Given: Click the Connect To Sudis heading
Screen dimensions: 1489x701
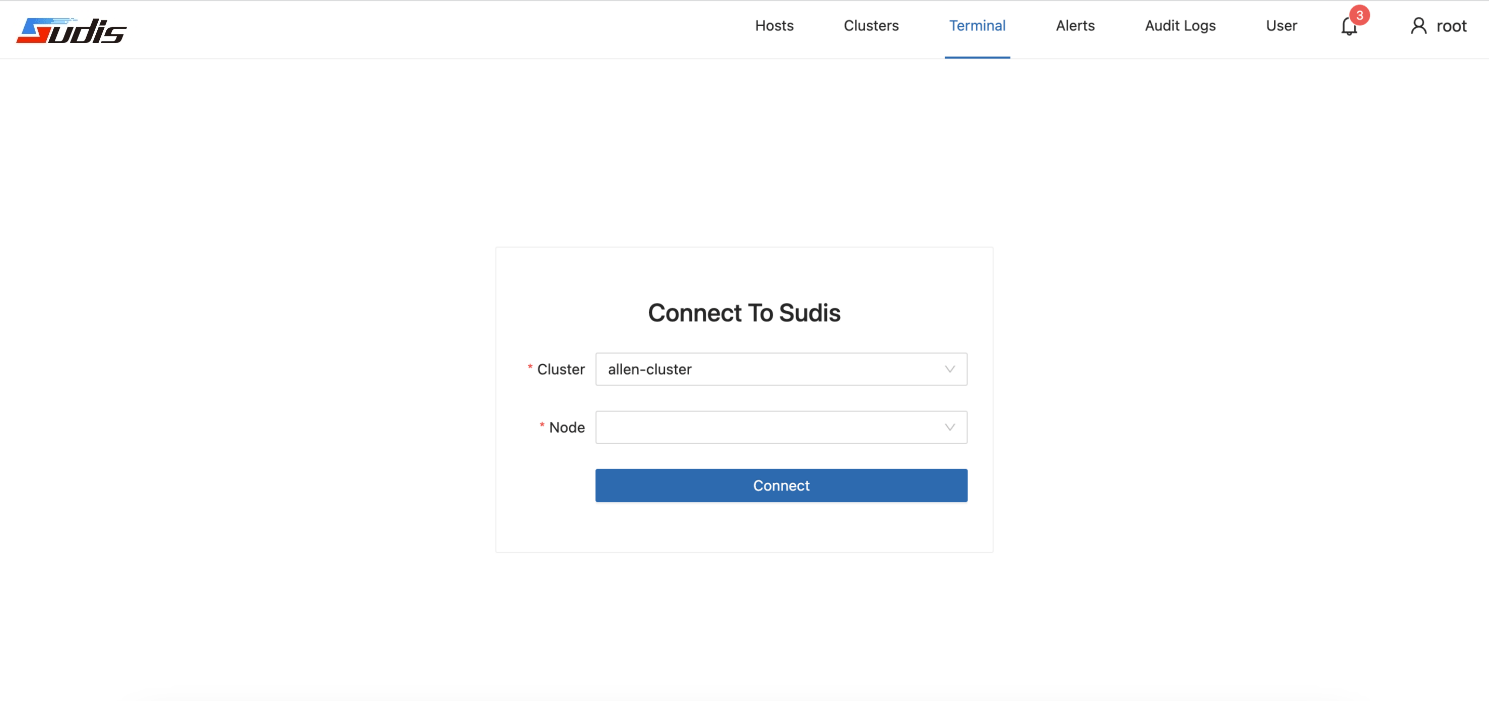Looking at the screenshot, I should click(x=744, y=313).
